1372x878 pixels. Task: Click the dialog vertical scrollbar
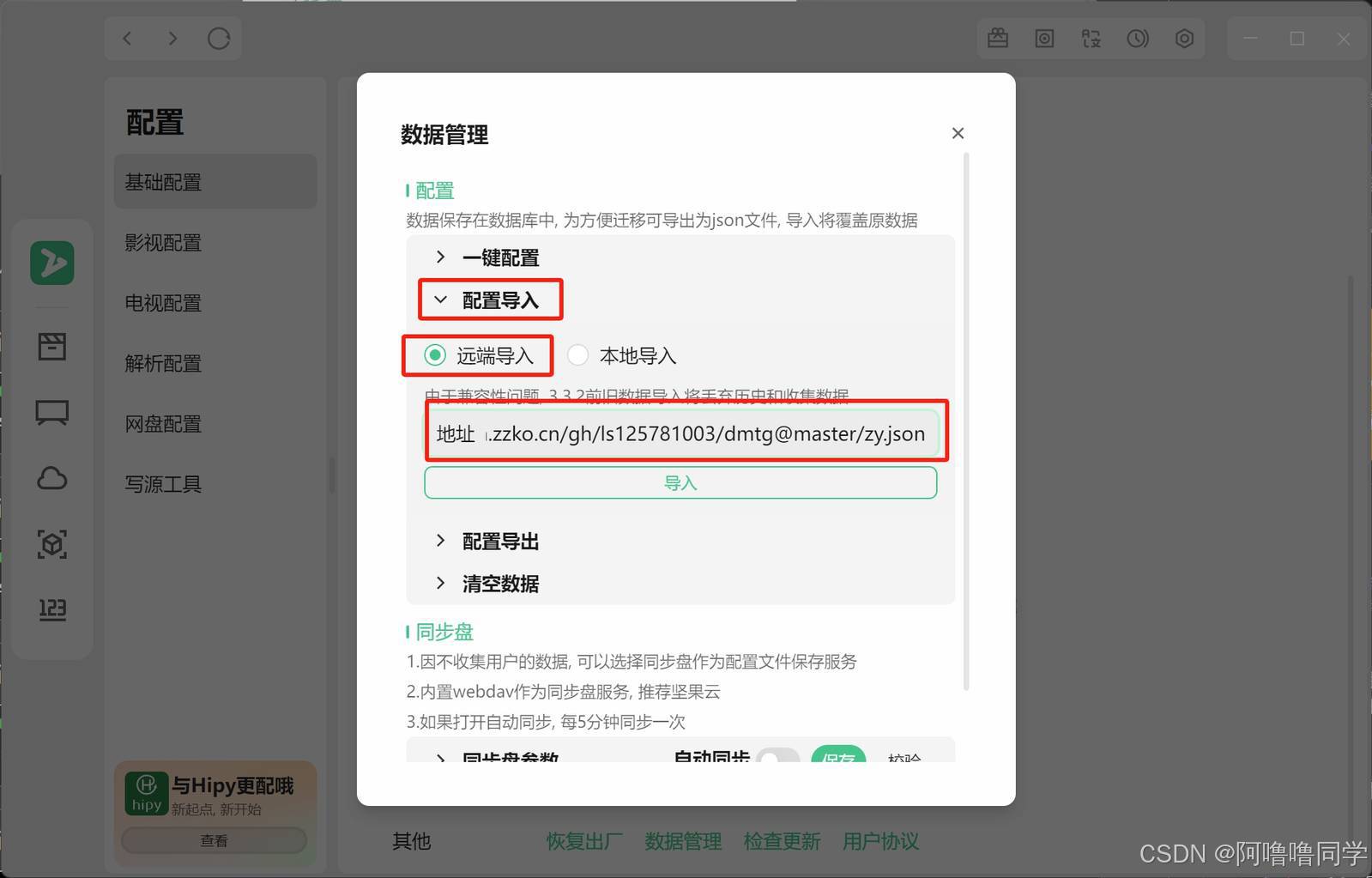coord(966,421)
